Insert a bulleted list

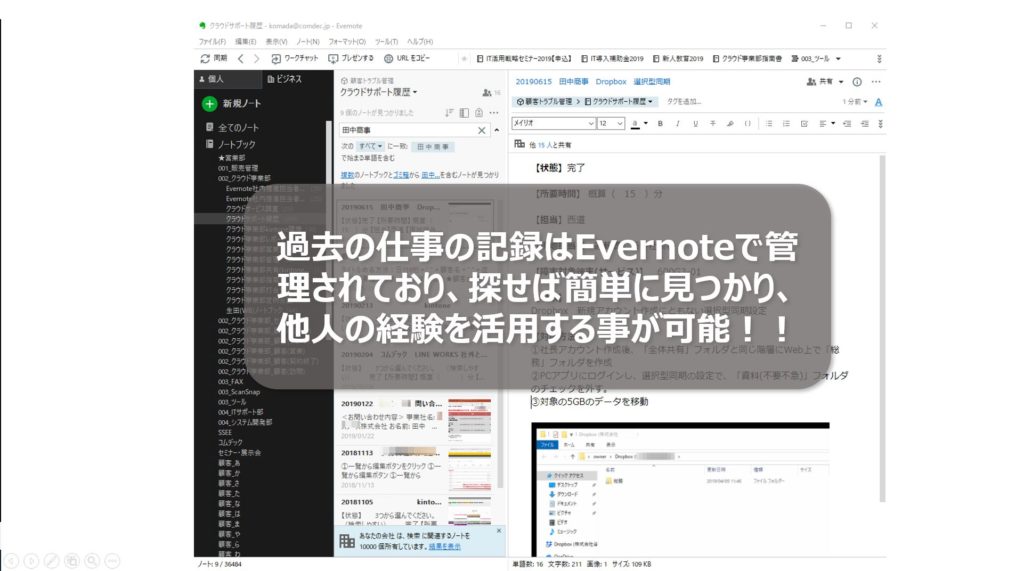click(769, 123)
